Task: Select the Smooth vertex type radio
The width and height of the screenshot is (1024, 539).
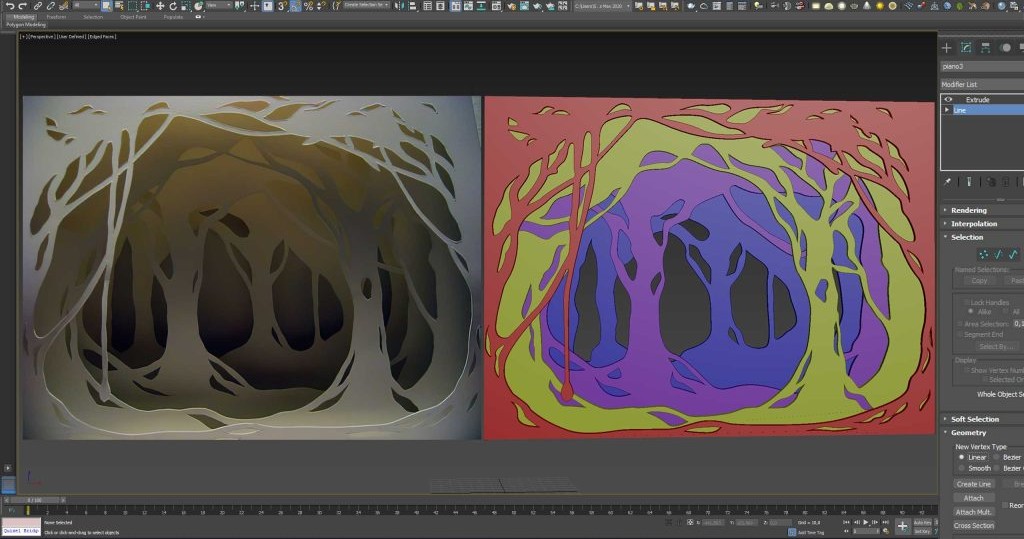Action: pyautogui.click(x=961, y=468)
